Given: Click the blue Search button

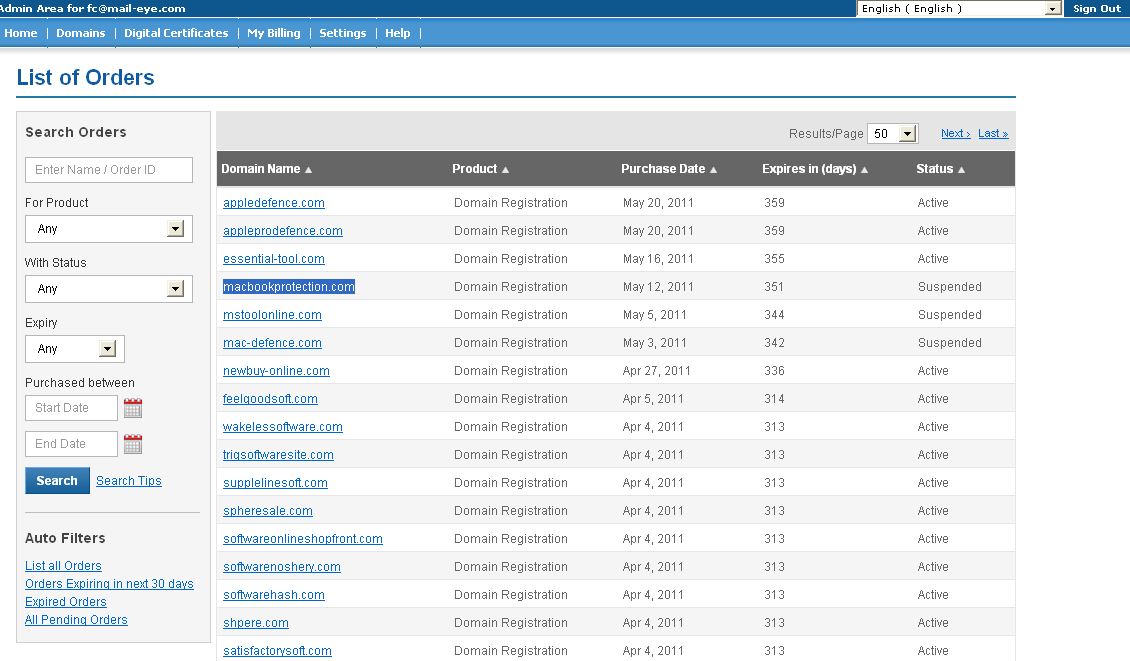Looking at the screenshot, I should 57,481.
